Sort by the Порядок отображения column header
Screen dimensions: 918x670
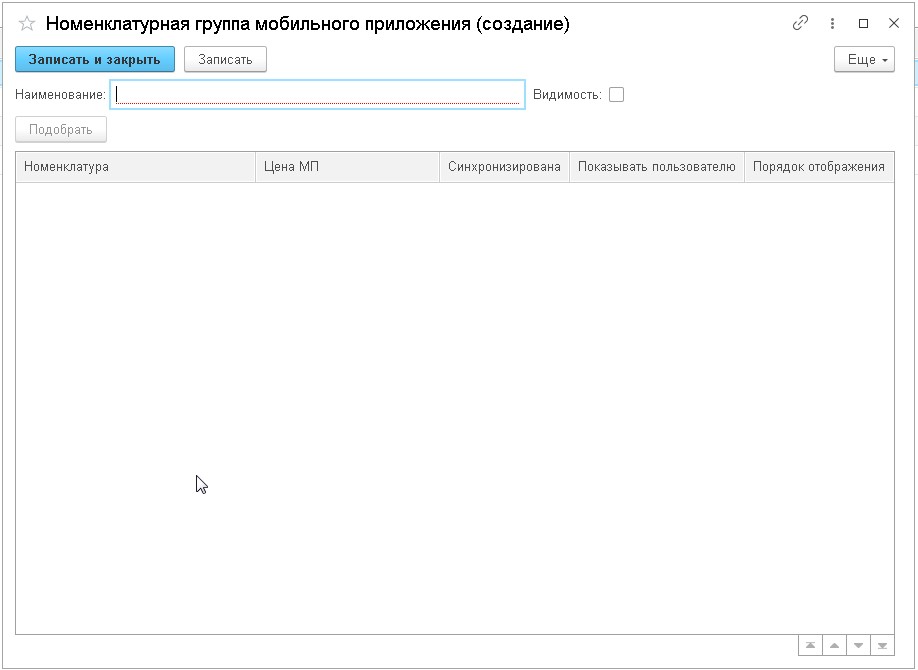coord(818,167)
